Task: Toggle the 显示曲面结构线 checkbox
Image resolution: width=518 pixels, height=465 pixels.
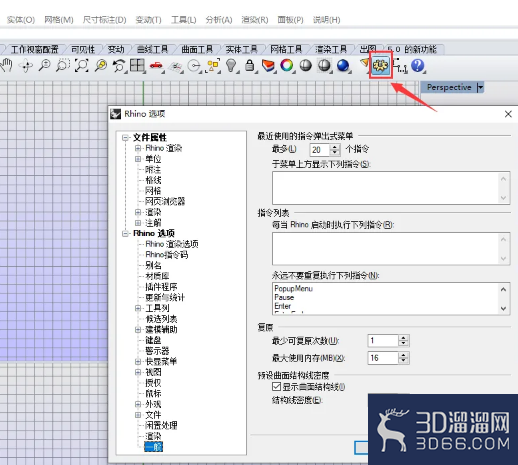Action: 276,387
